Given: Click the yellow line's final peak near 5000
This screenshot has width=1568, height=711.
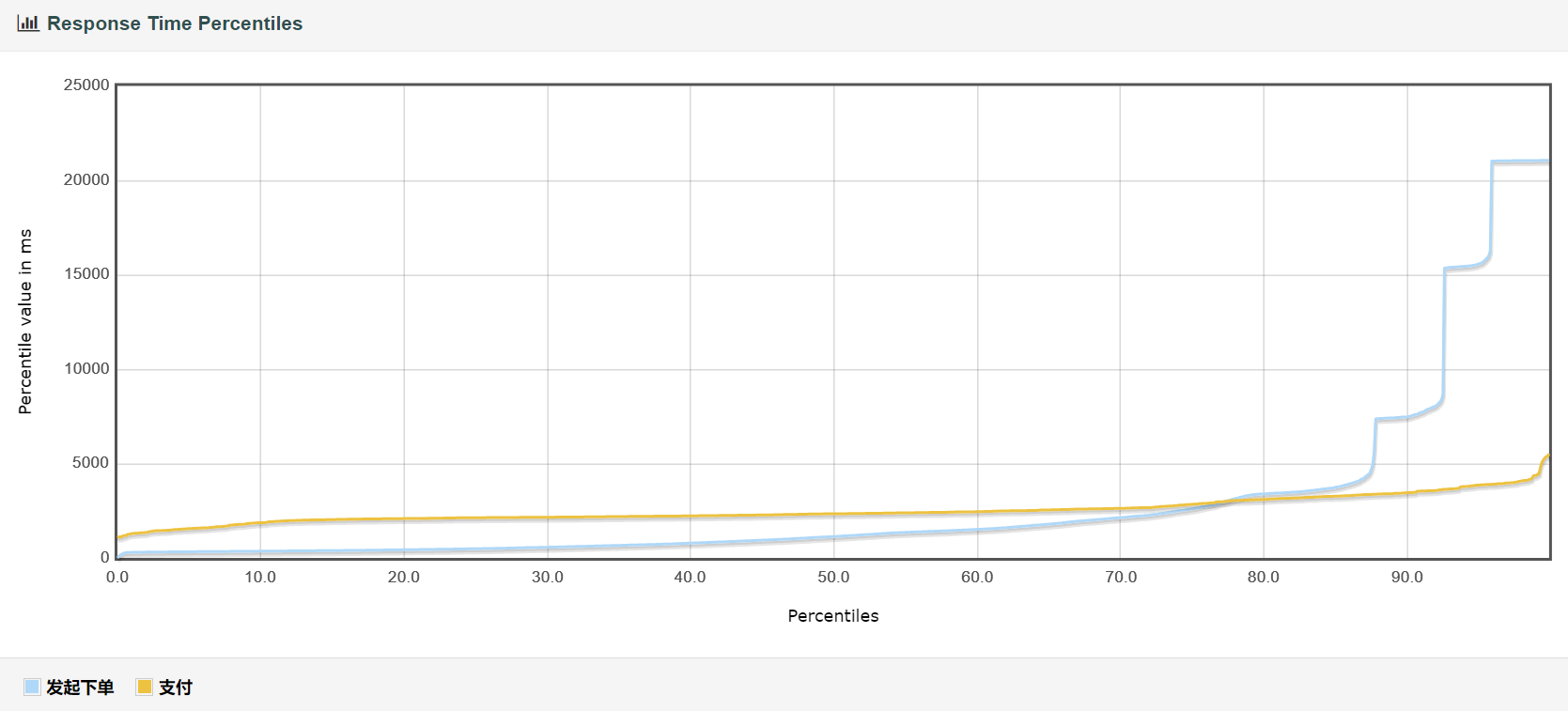Looking at the screenshot, I should point(1546,457).
